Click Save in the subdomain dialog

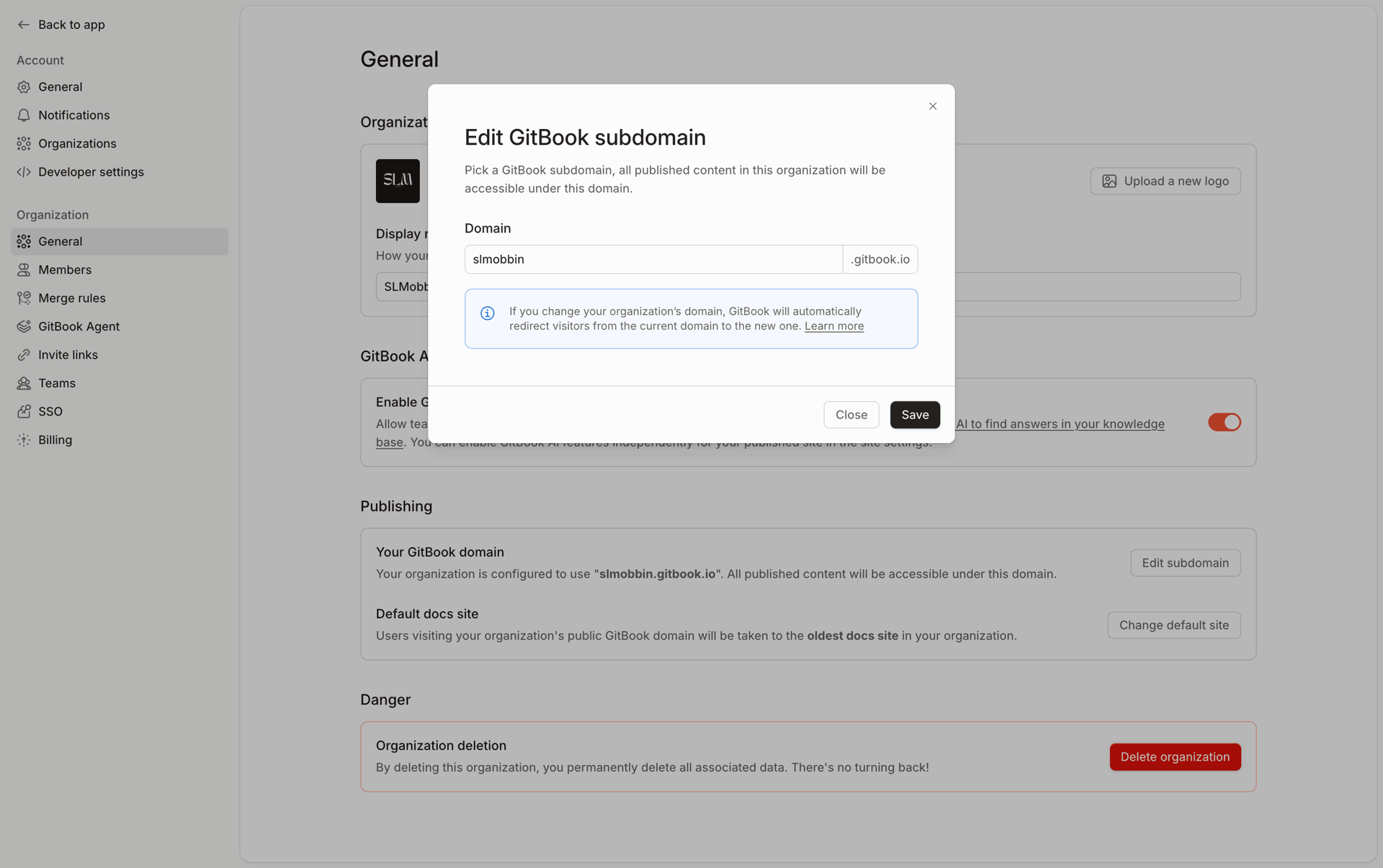(x=915, y=415)
